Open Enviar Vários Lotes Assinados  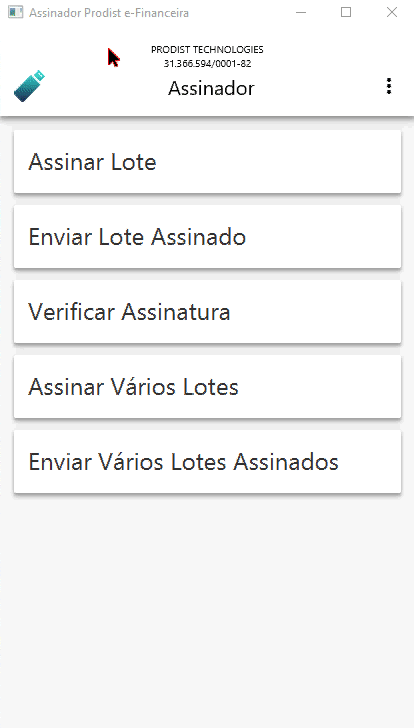point(207,462)
